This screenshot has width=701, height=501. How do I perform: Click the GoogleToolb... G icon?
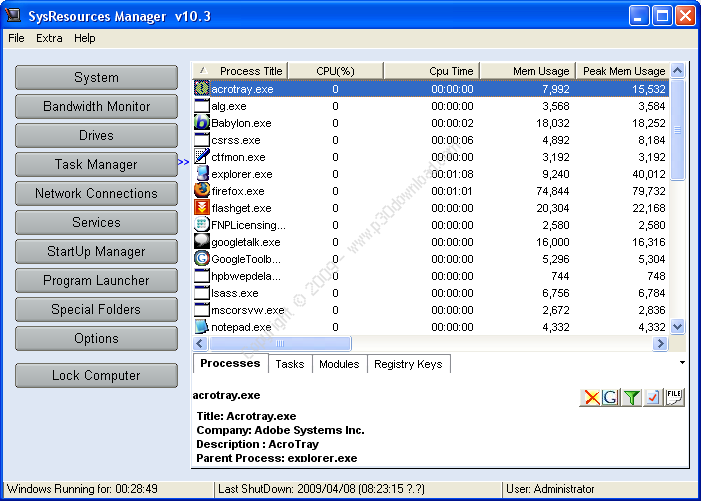pyautogui.click(x=202, y=258)
